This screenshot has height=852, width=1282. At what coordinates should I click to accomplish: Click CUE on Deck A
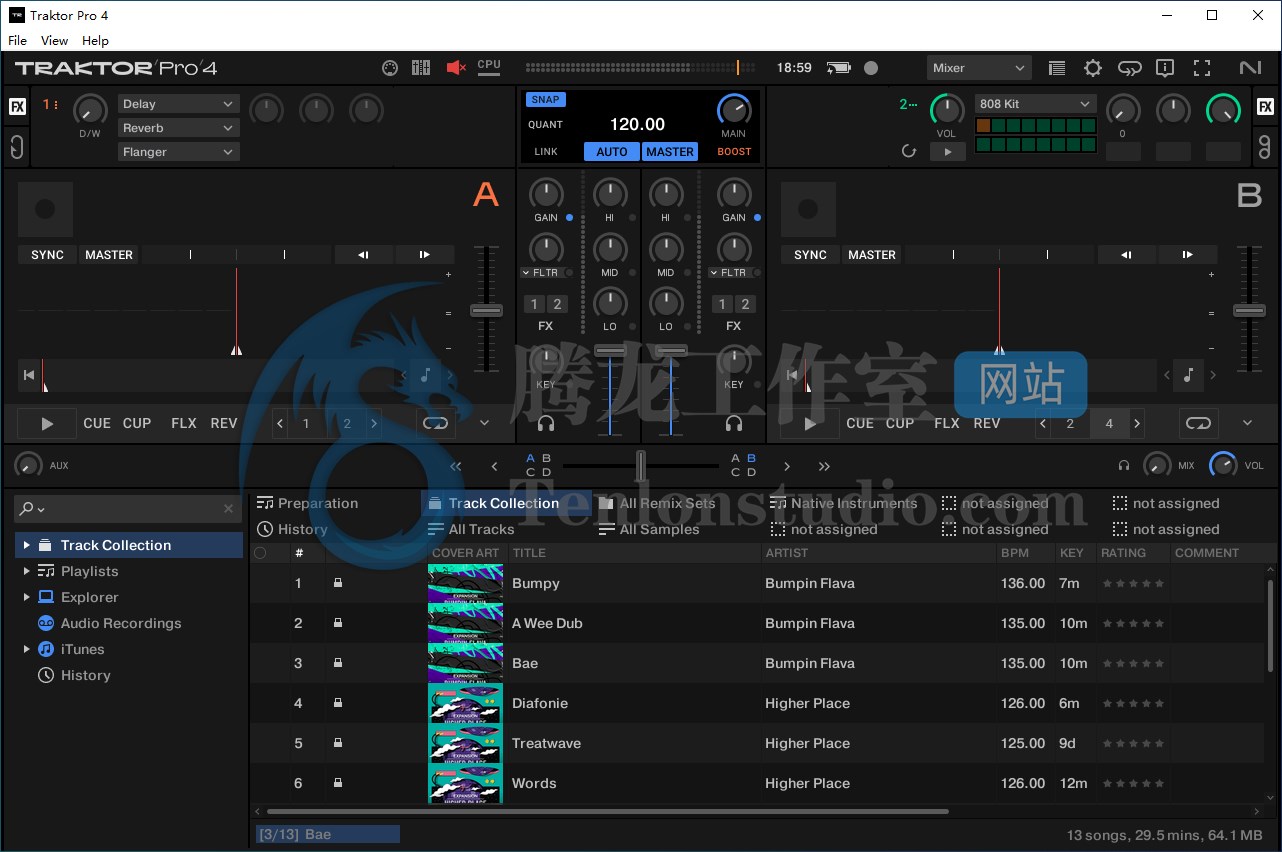tap(97, 423)
